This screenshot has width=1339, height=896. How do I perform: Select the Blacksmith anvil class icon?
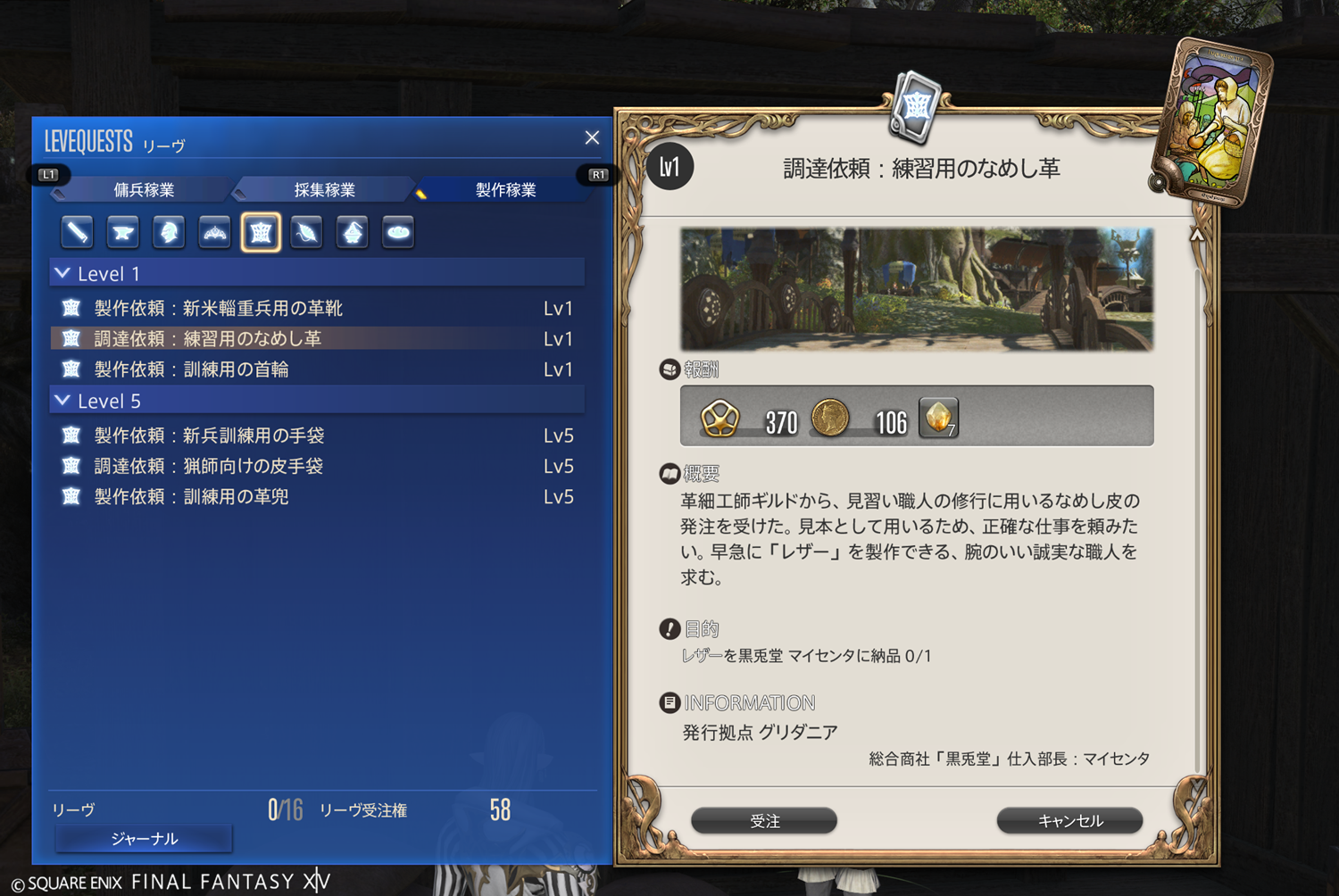tap(123, 233)
